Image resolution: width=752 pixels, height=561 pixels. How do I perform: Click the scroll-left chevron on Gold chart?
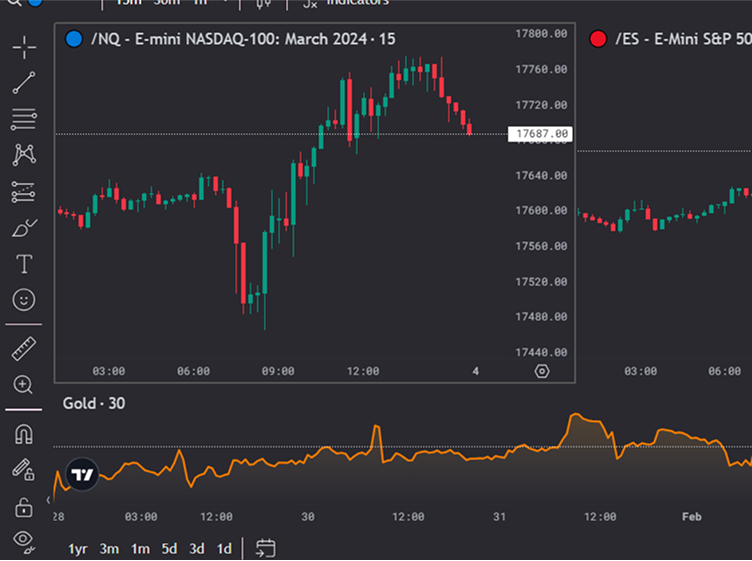[x=48, y=500]
